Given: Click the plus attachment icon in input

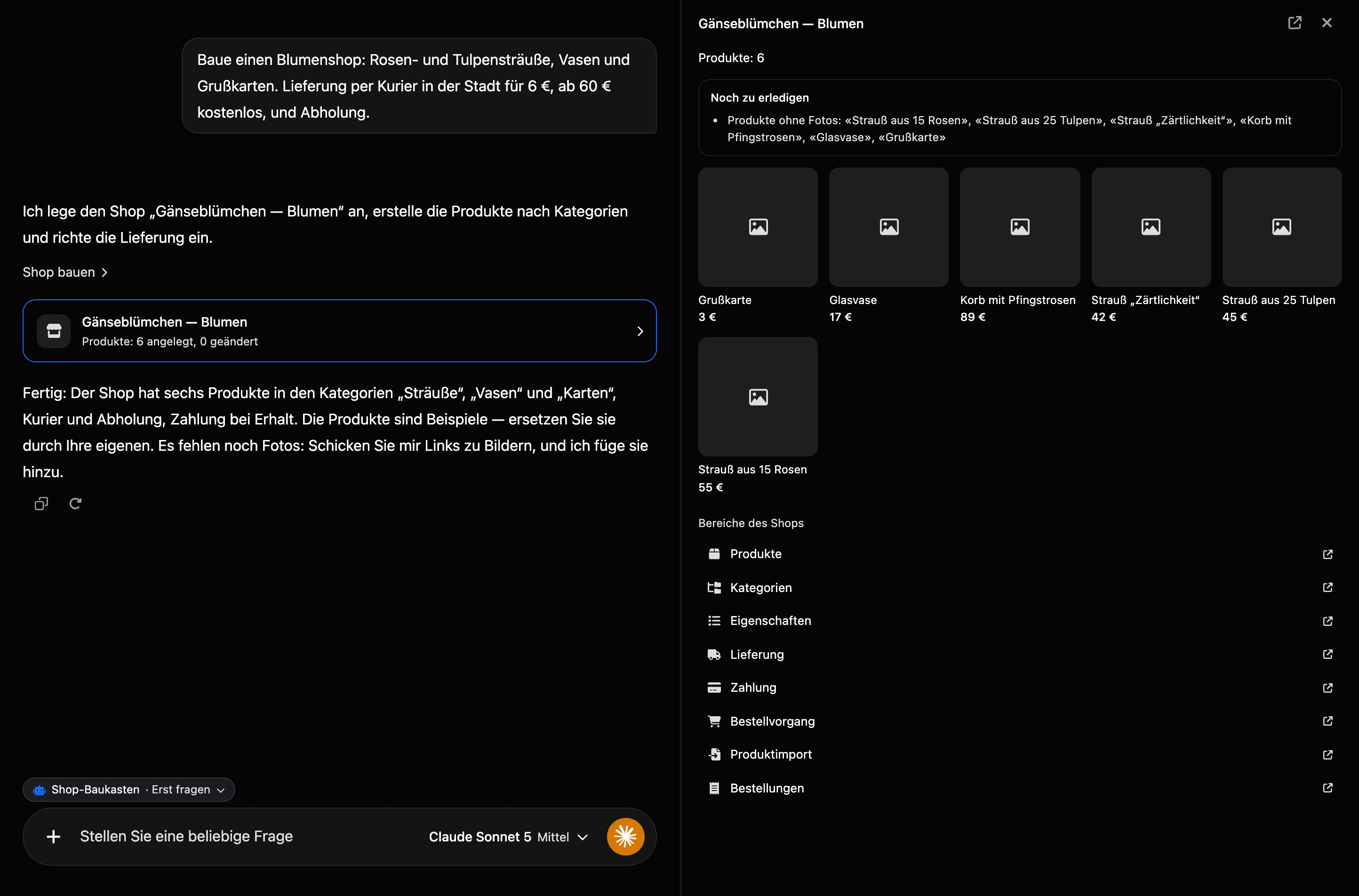Looking at the screenshot, I should click(54, 837).
